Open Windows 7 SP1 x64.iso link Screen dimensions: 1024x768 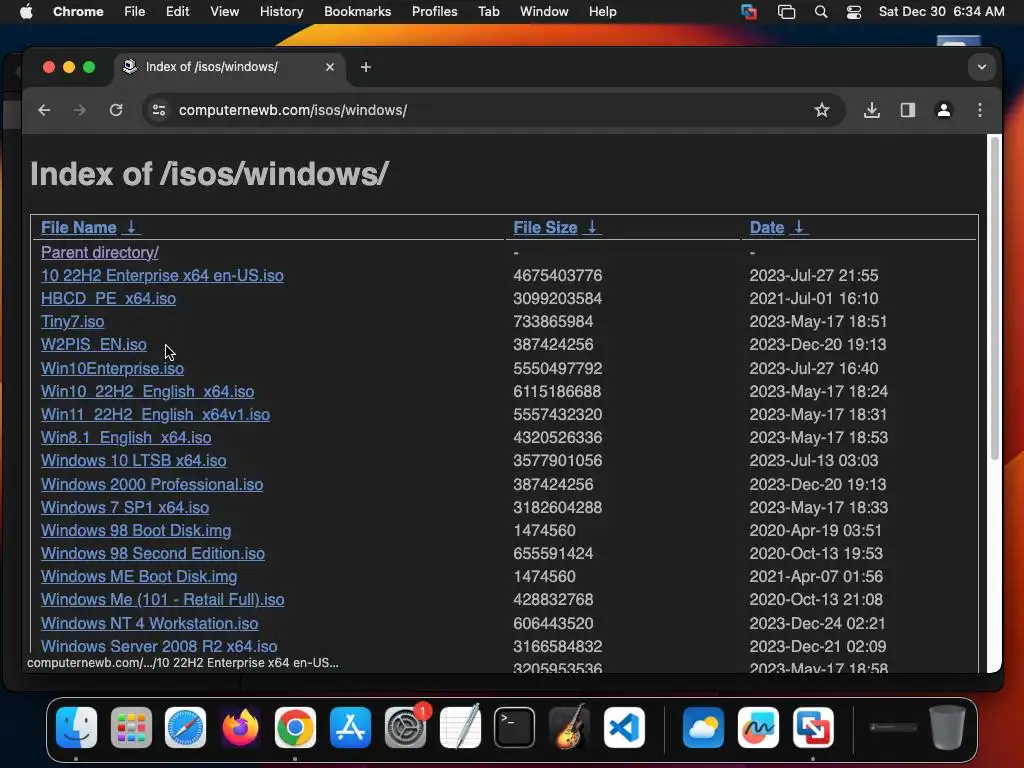pyautogui.click(x=125, y=507)
